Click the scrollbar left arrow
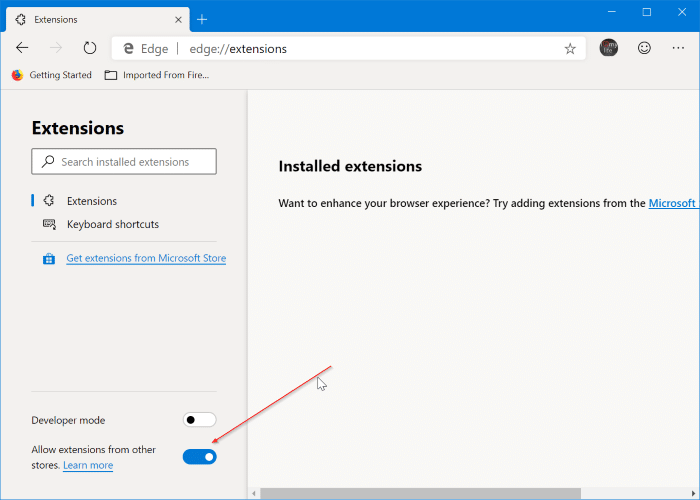 pos(254,493)
